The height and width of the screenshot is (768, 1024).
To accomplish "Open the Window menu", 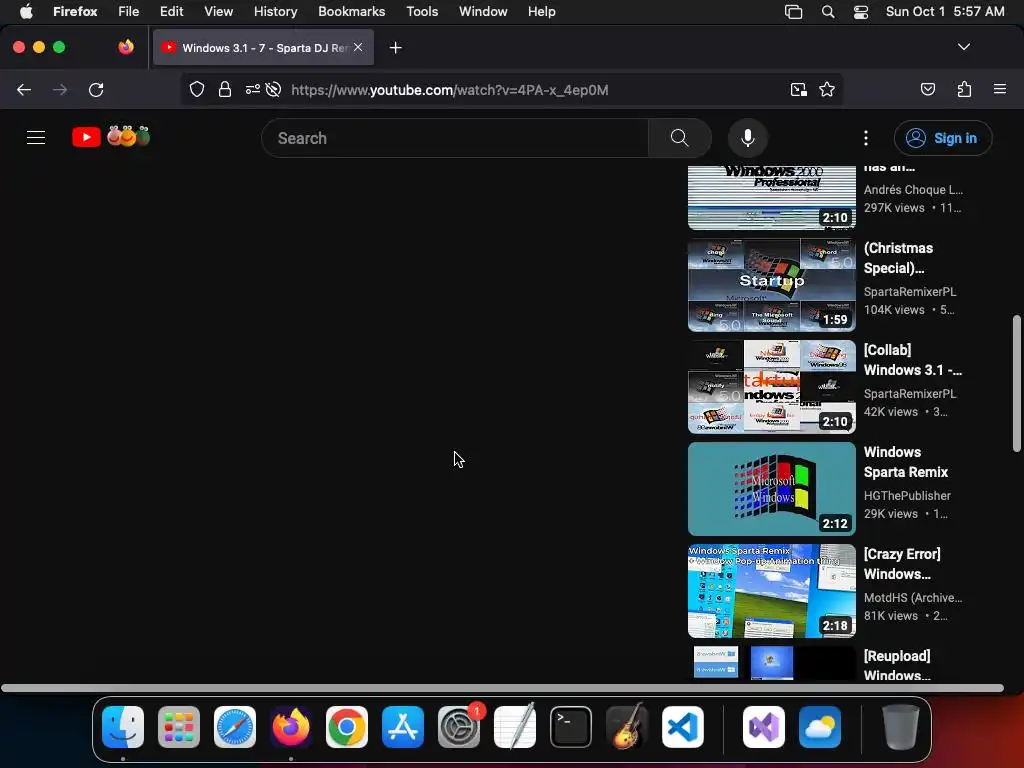I will (x=483, y=12).
